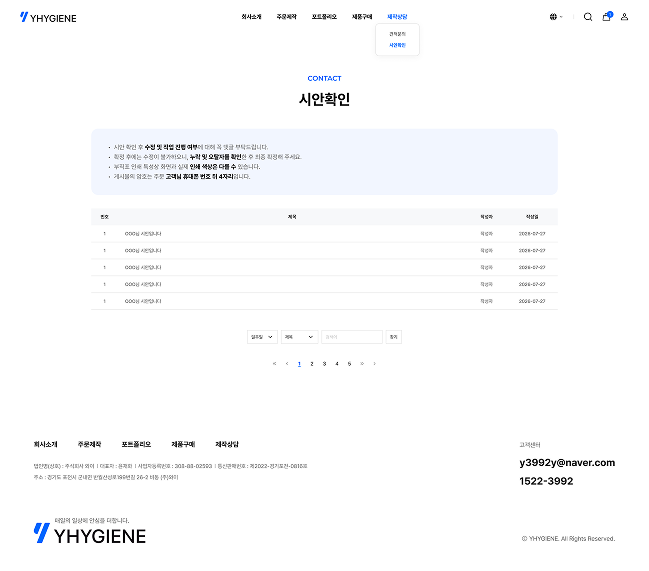Viewport: 649px width, 571px height.
Task: Click the 번호 column header
Action: coord(104,217)
